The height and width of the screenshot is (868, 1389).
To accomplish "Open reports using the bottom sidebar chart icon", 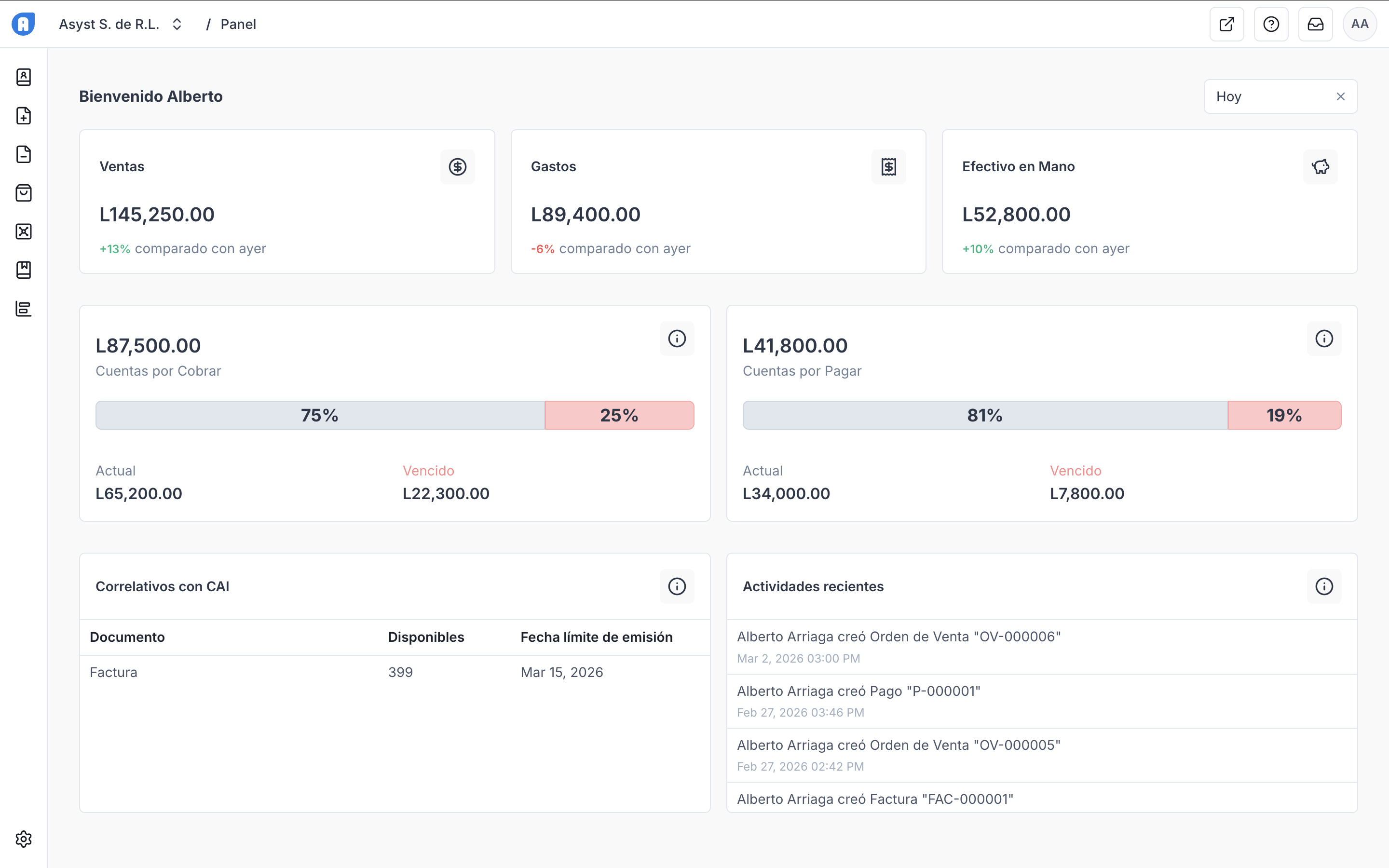I will point(24,308).
